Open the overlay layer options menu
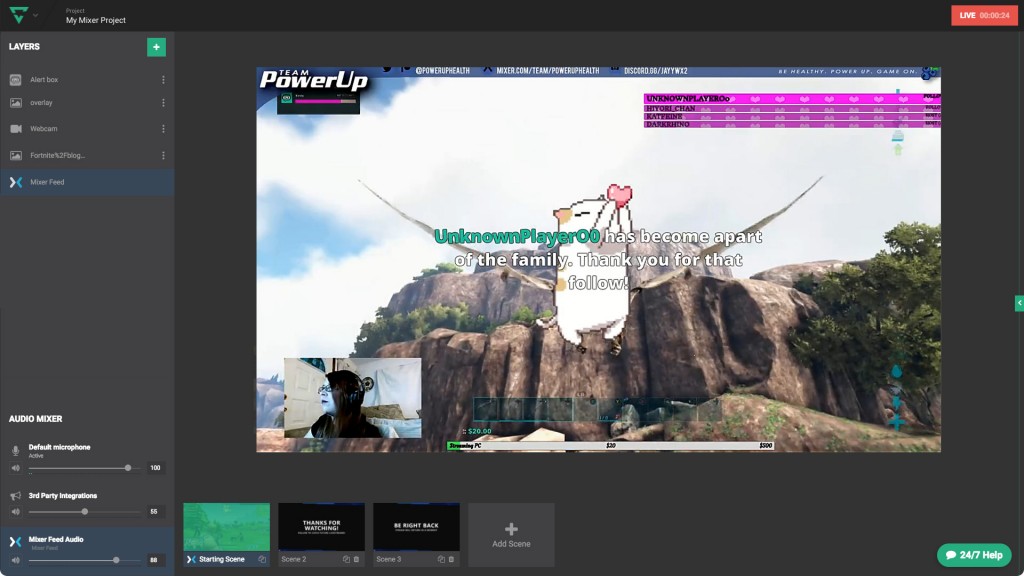Screen dimensions: 1024x576 pyautogui.click(x=163, y=103)
